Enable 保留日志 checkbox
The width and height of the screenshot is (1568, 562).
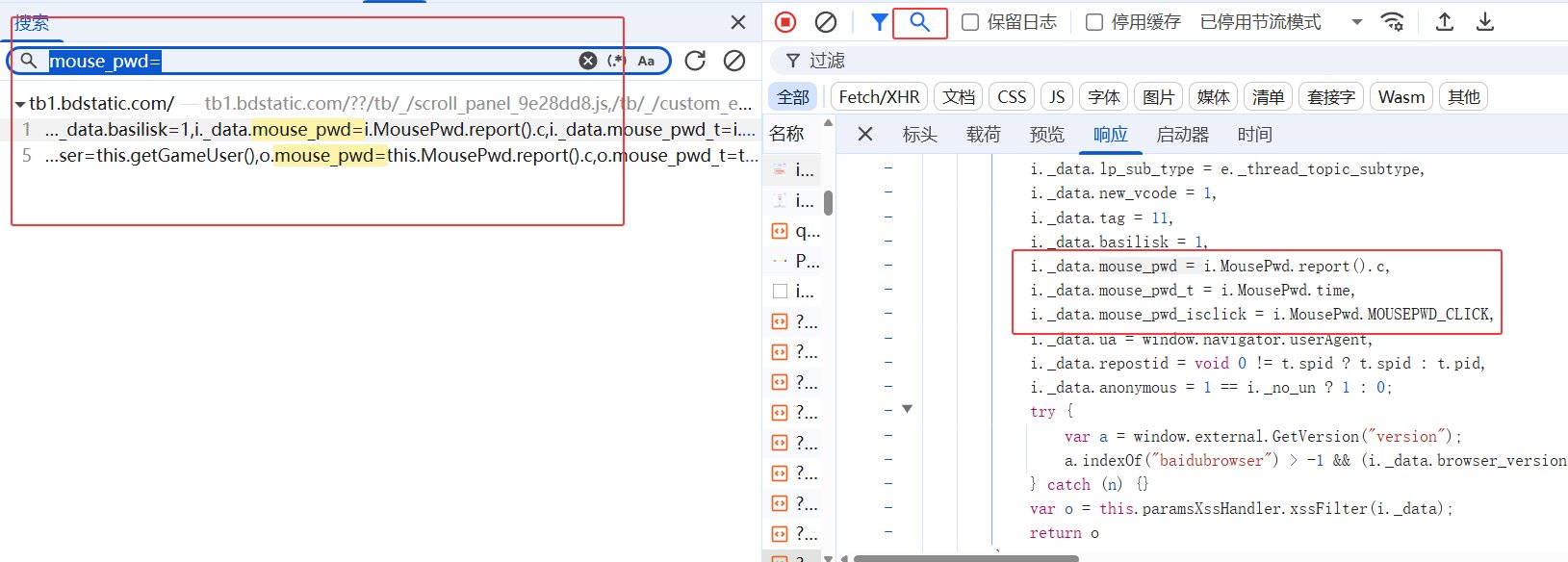(x=971, y=22)
